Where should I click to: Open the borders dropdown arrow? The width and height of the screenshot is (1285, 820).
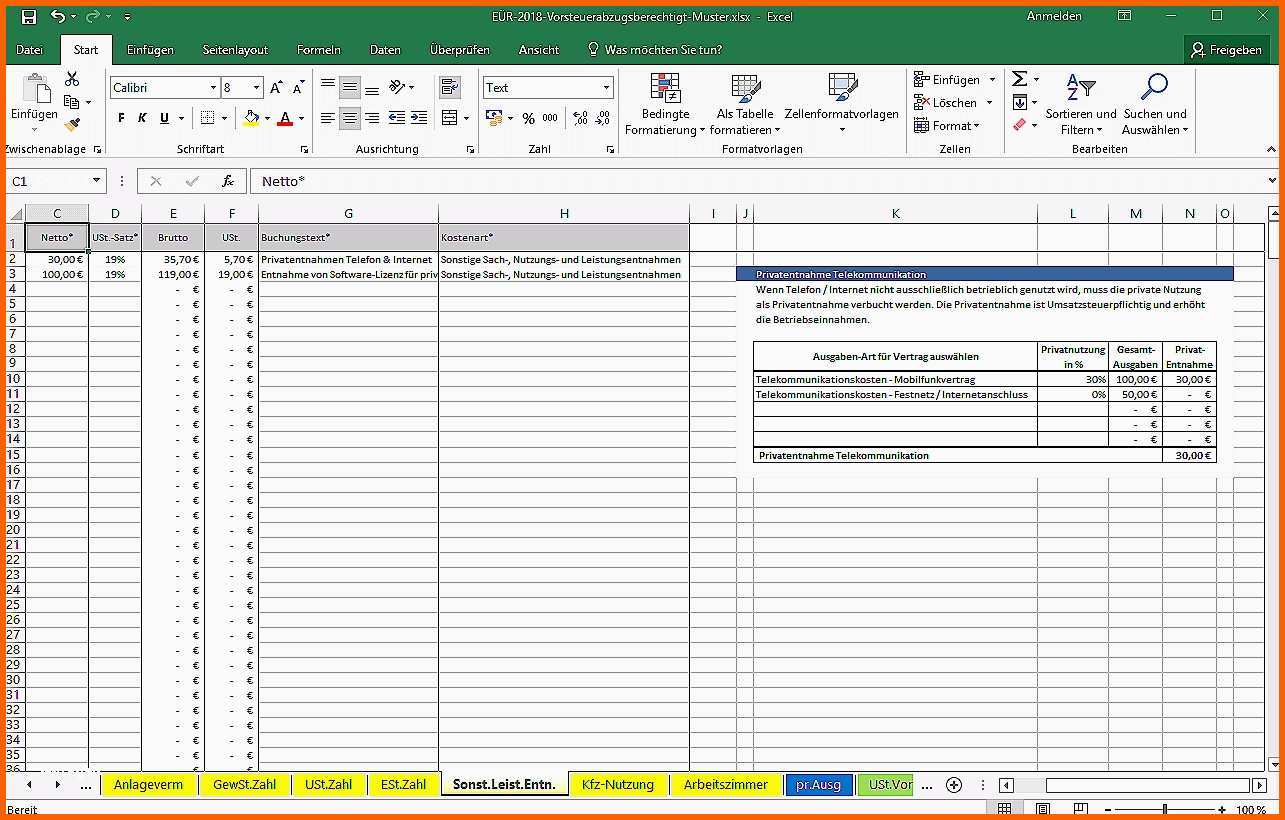click(x=224, y=118)
